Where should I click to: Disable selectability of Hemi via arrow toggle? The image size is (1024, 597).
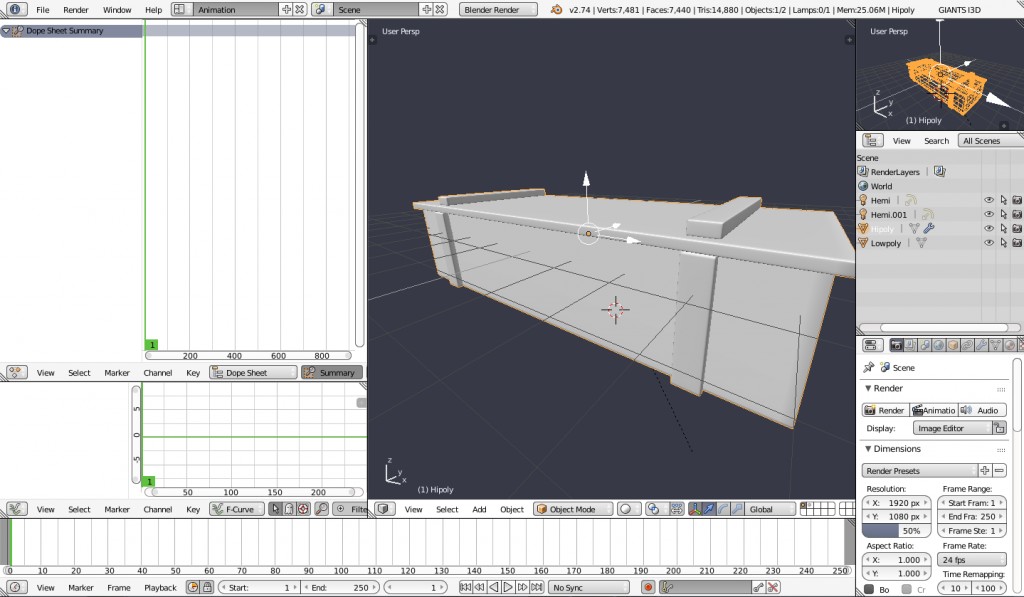point(1004,200)
